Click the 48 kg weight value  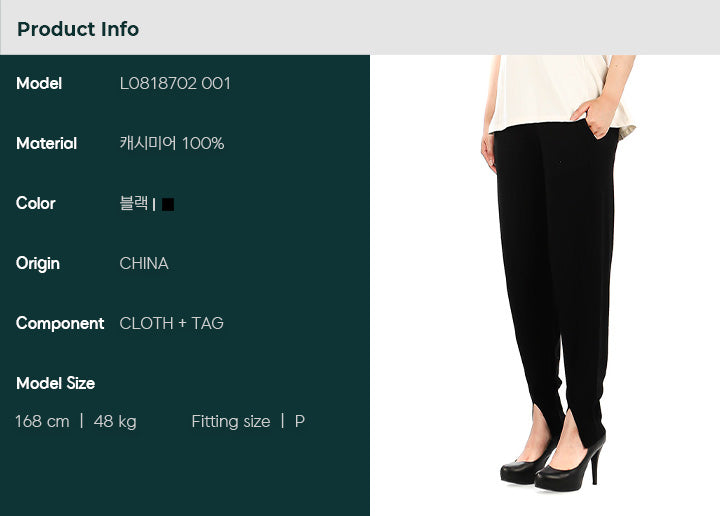115,421
